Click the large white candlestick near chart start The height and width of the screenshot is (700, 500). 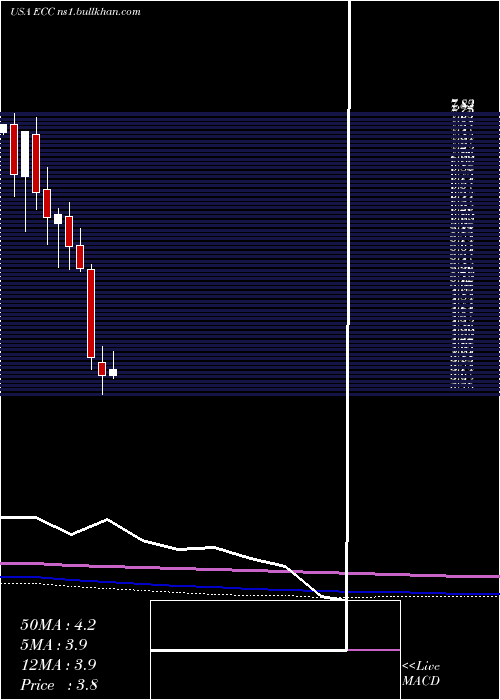pos(25,154)
